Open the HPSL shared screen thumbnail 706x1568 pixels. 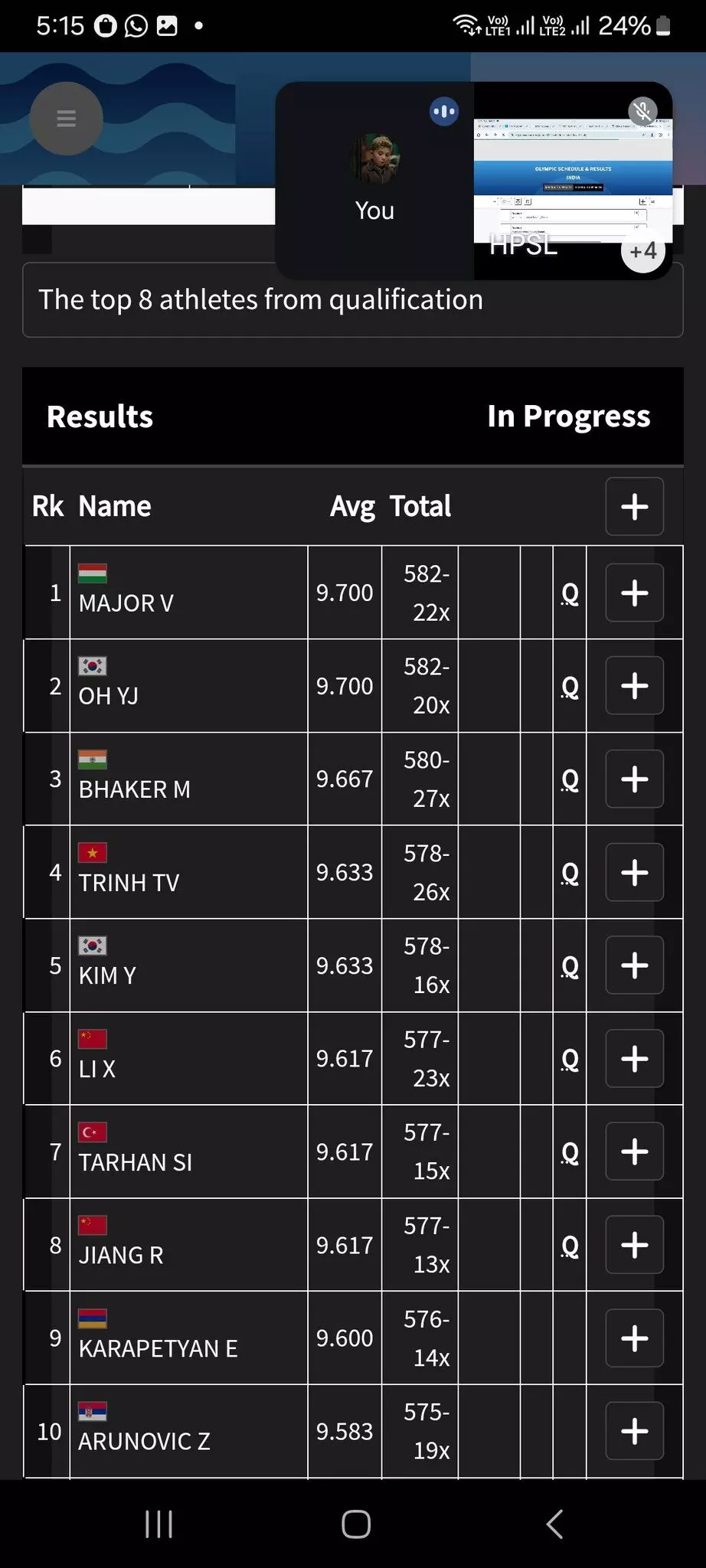point(572,184)
